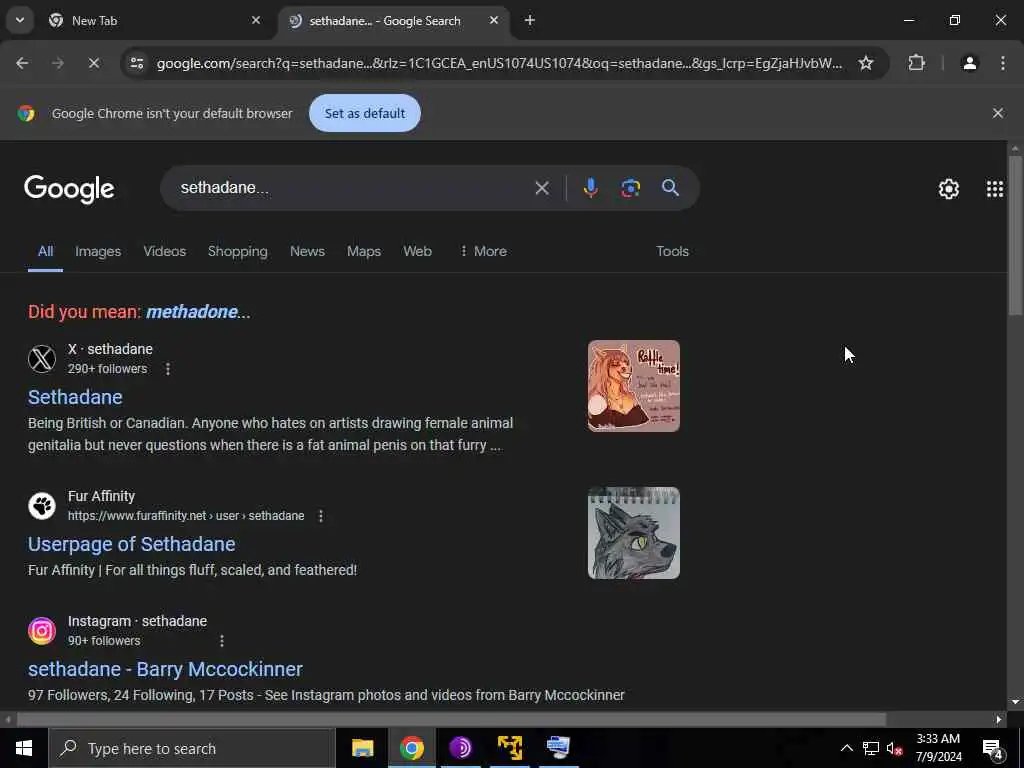Click the X site favicon
1024x768 pixels.
42,359
